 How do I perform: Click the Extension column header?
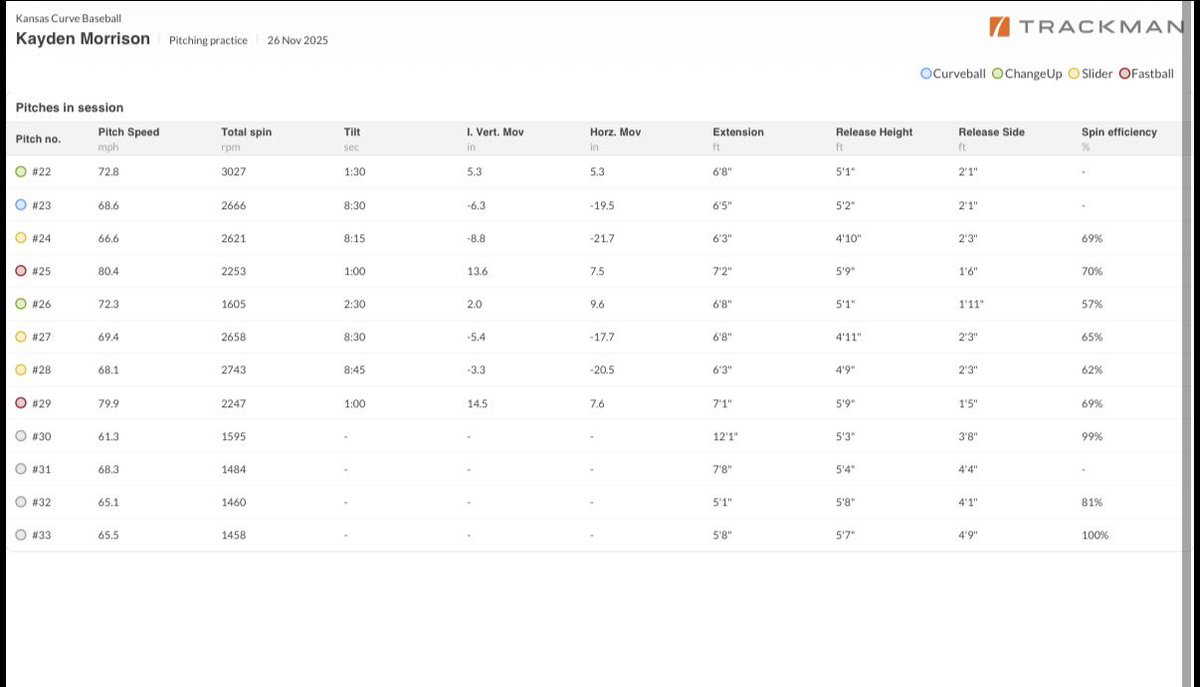pyautogui.click(x=738, y=132)
